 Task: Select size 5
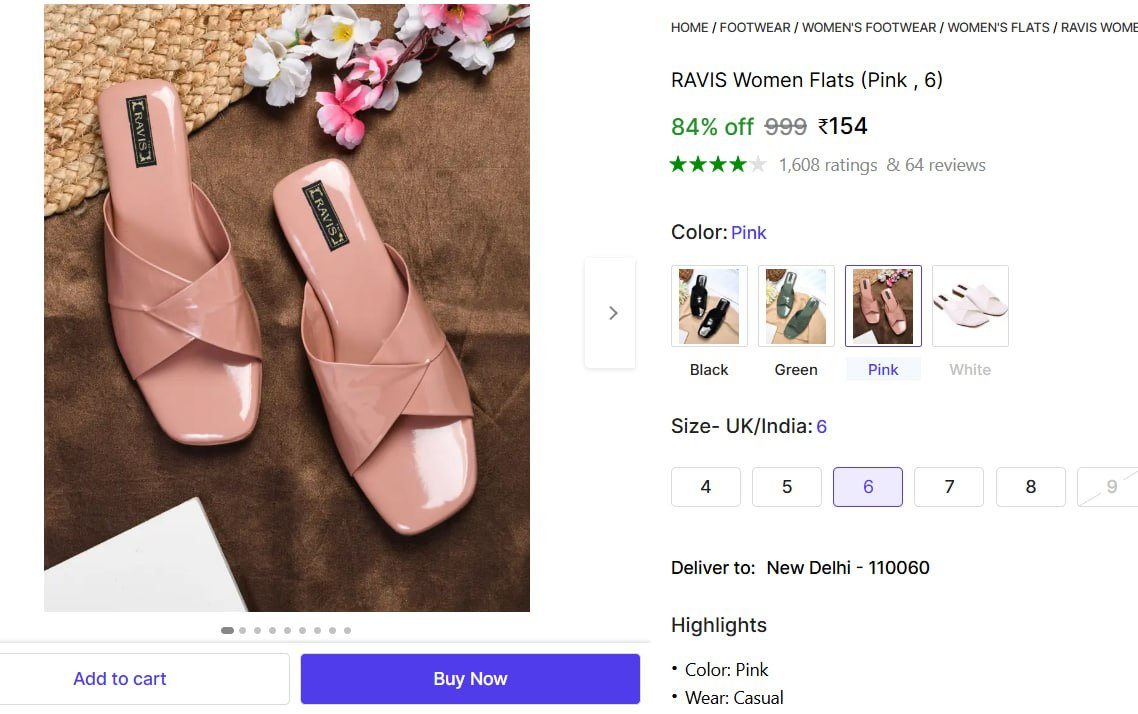(787, 487)
